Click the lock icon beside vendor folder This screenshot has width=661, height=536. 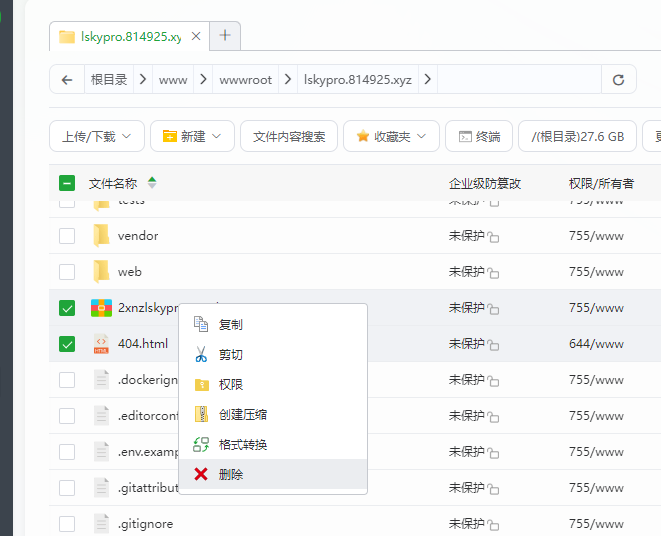coord(493,237)
